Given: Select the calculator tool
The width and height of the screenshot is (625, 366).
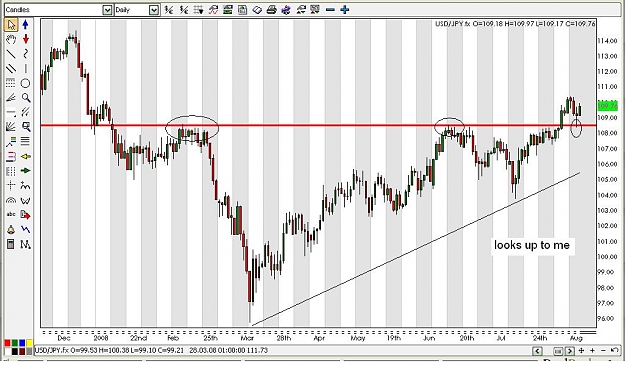Looking at the screenshot, I should (x=11, y=244).
